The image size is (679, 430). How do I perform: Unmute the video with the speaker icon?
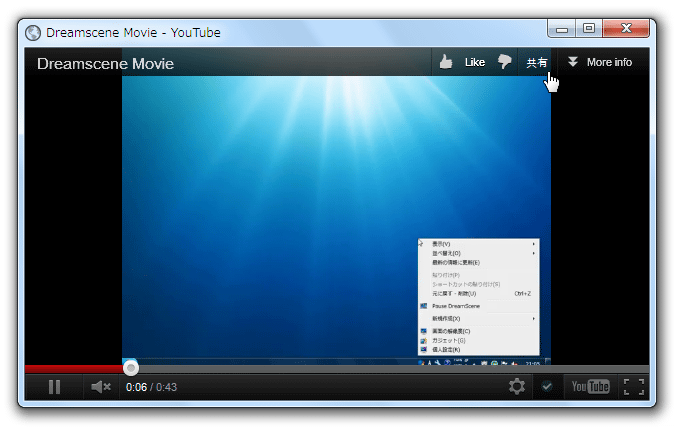point(101,387)
